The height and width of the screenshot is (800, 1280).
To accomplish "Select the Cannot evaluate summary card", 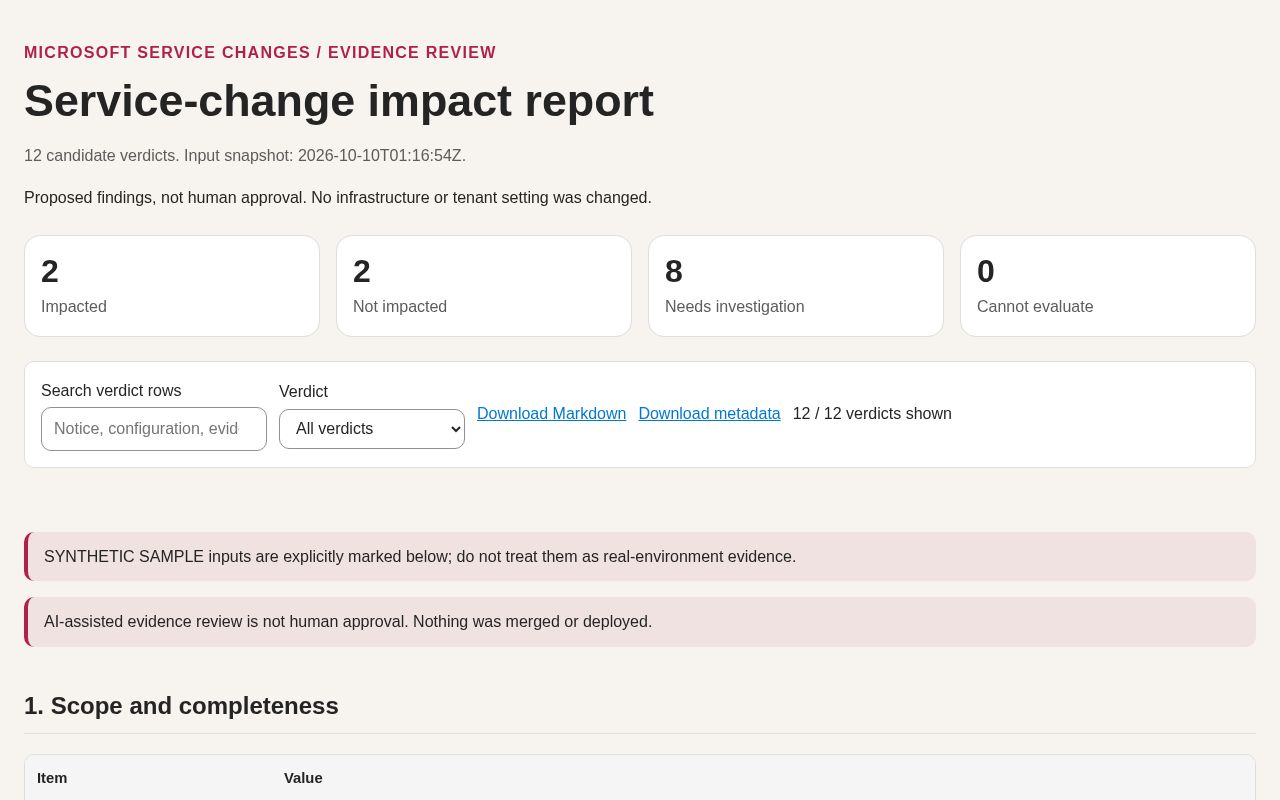I will tap(1108, 286).
